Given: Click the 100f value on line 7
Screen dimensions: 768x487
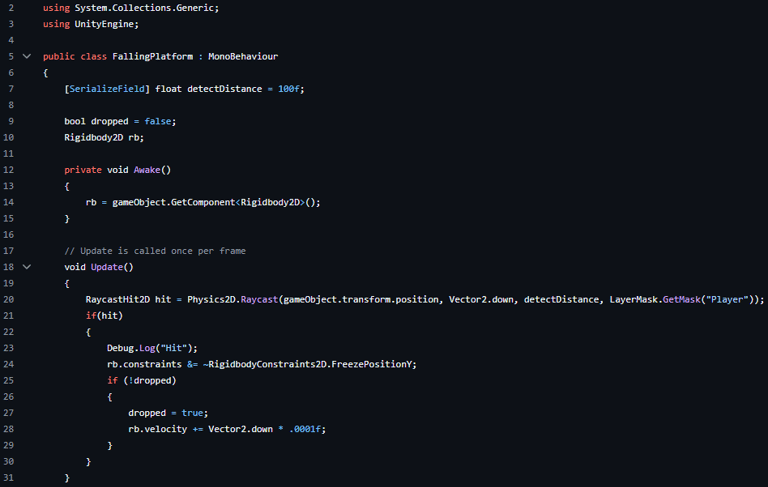Looking at the screenshot, I should (x=288, y=89).
